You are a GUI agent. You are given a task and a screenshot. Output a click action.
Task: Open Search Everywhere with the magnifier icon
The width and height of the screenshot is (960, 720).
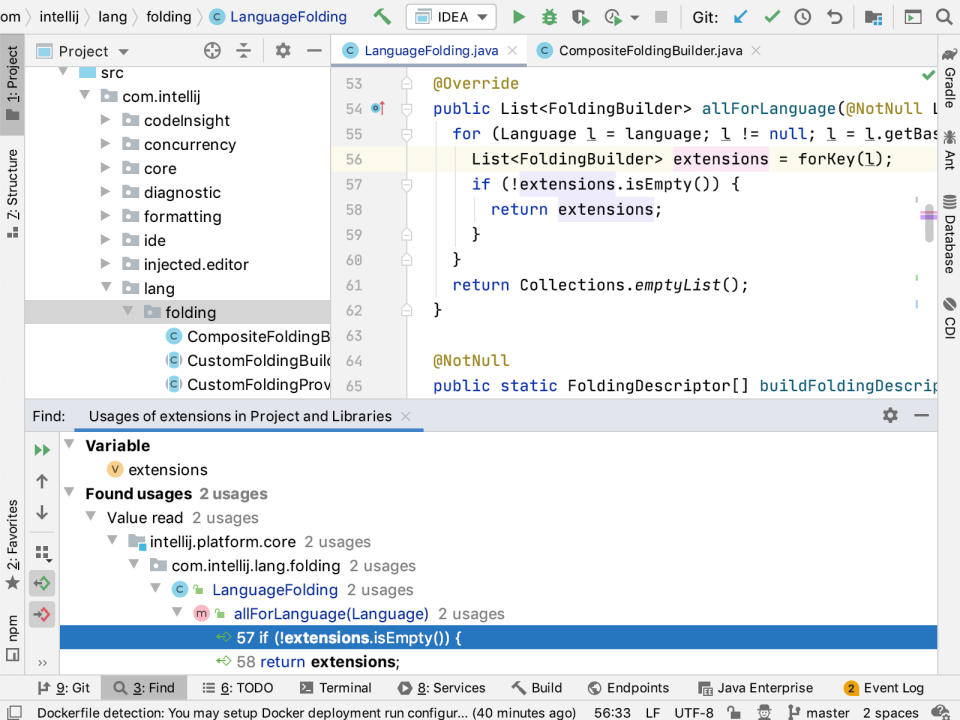click(944, 16)
